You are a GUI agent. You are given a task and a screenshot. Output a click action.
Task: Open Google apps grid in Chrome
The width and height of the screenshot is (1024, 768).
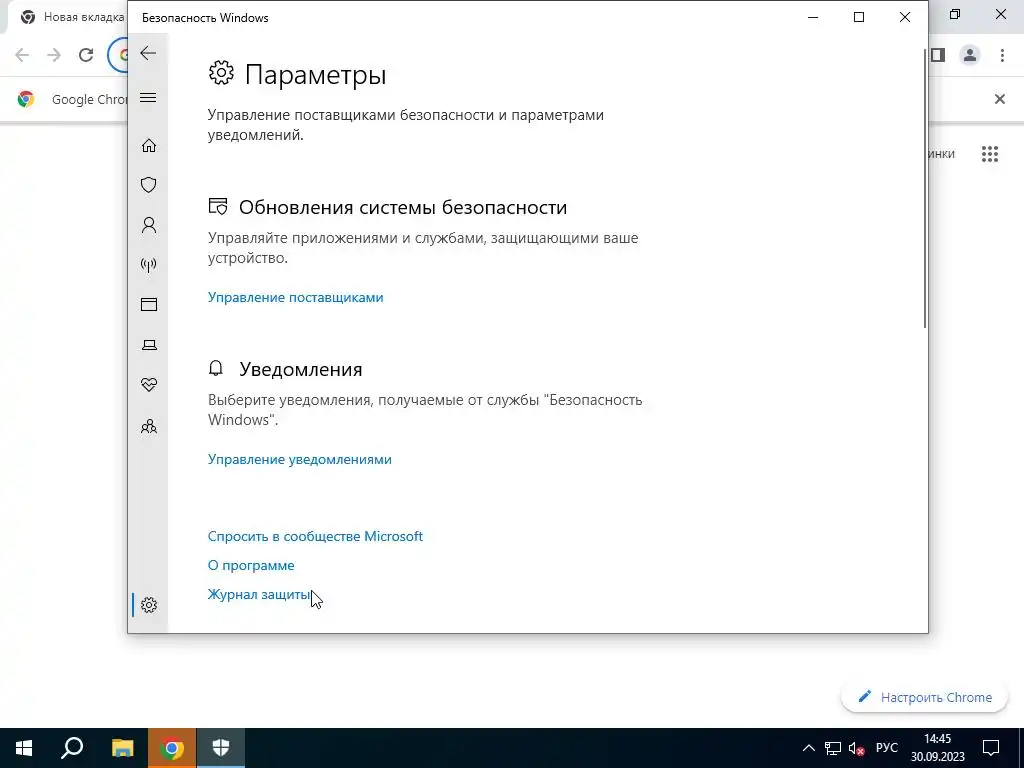[x=989, y=153]
